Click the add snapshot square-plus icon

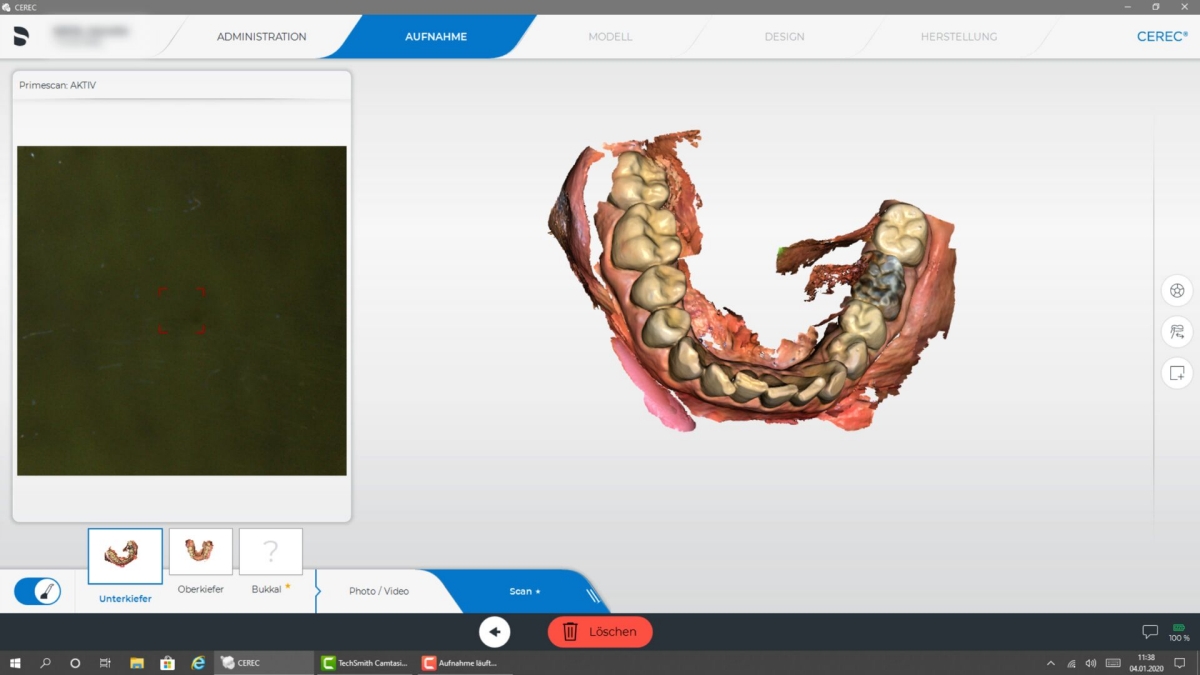click(x=1177, y=373)
